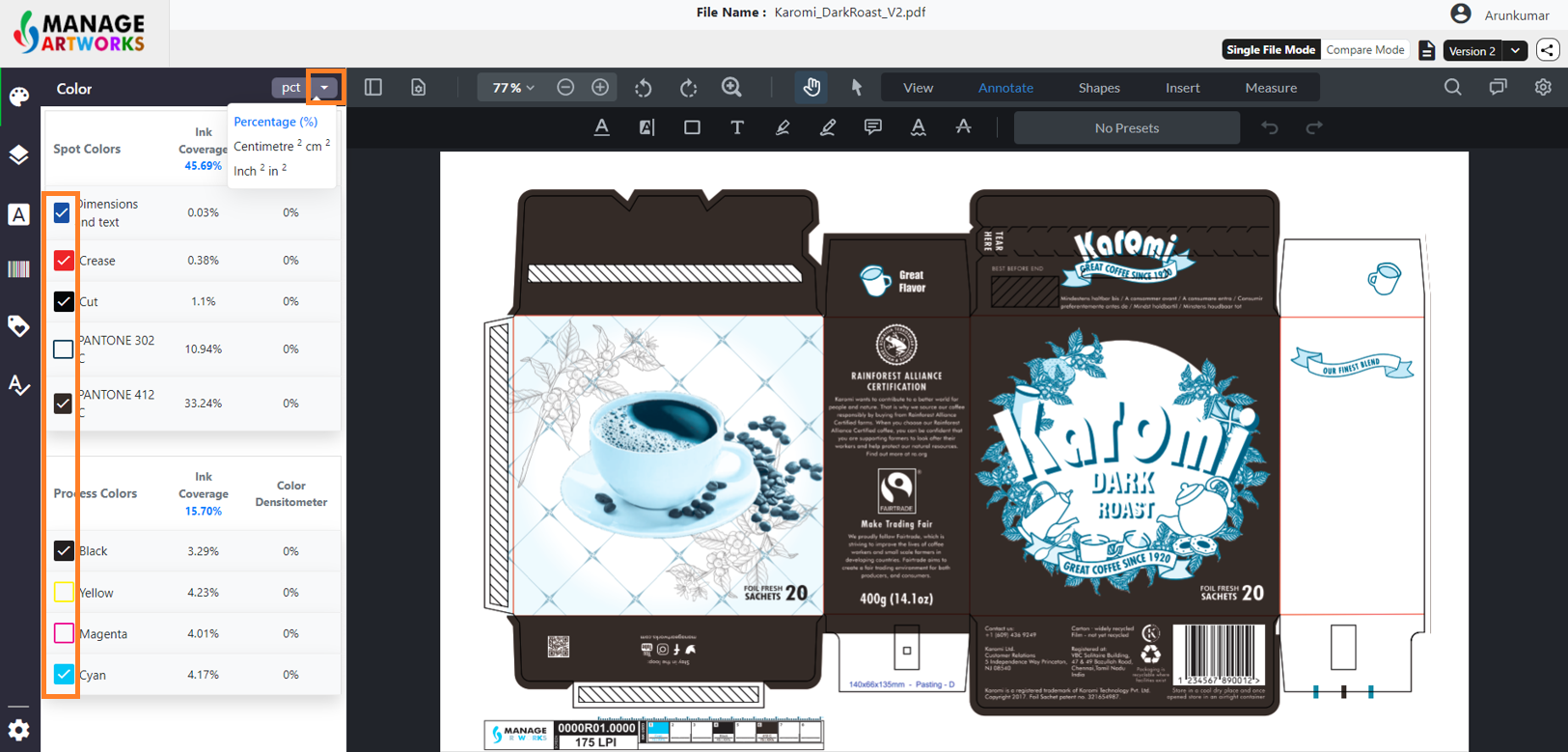Open the Layers sidebar icon
This screenshot has height=752, width=1568.
point(19,154)
